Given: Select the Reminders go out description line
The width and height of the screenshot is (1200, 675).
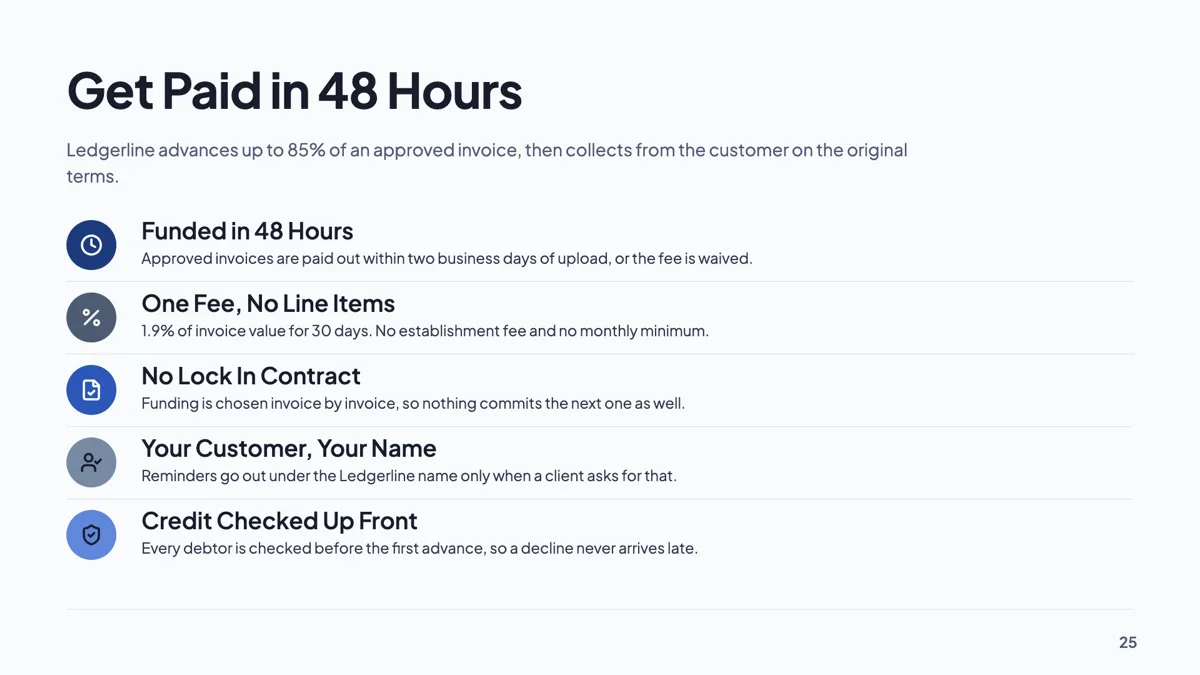Looking at the screenshot, I should click(409, 476).
